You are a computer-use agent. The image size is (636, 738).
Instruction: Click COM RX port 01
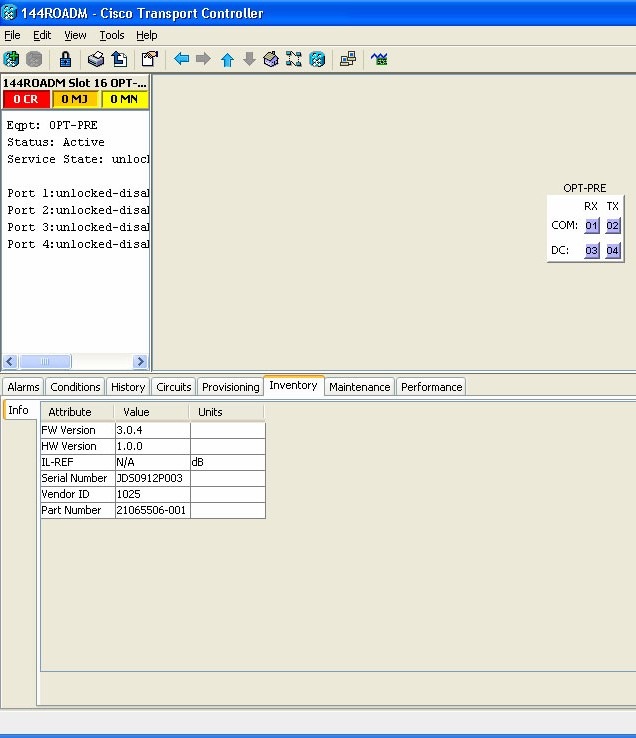[x=592, y=225]
